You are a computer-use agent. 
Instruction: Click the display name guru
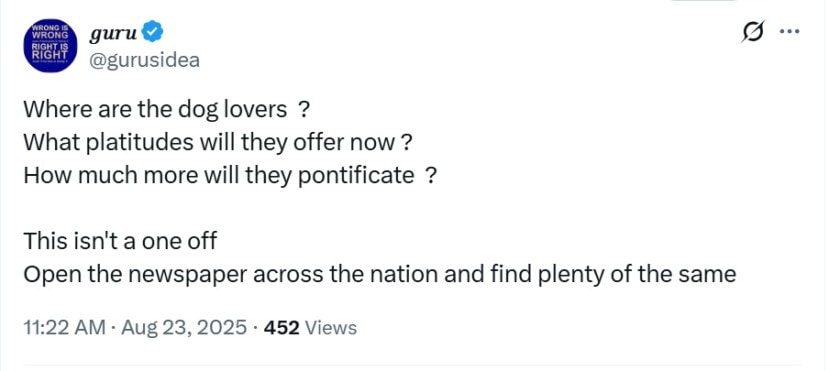(114, 34)
